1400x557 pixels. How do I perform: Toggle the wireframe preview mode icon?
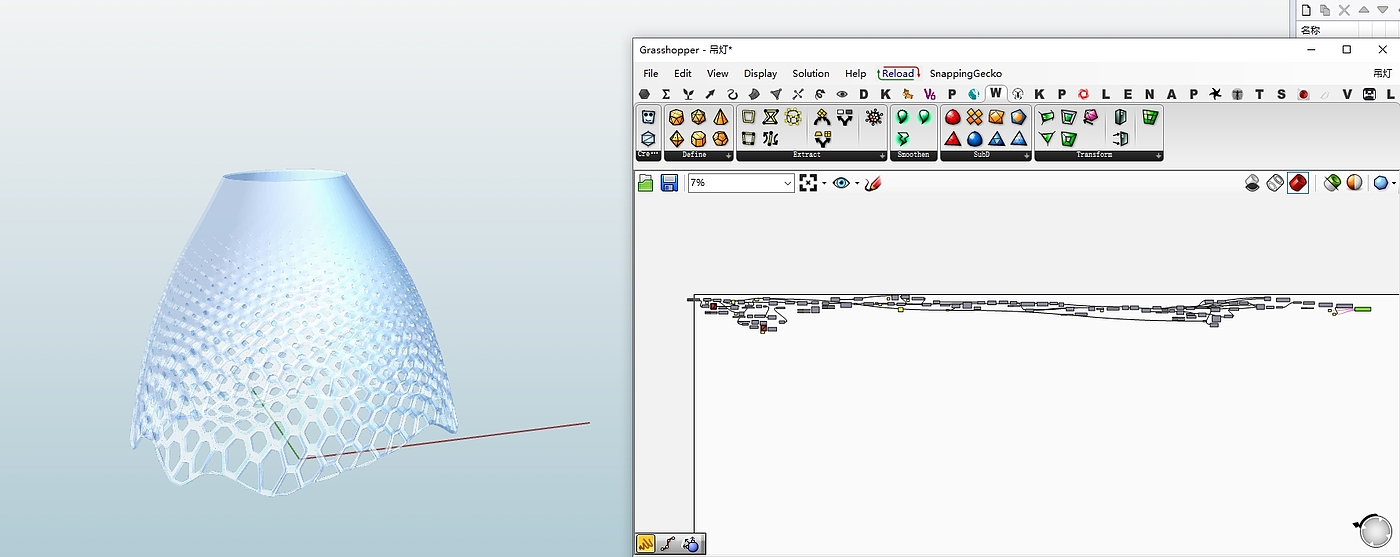coord(1275,183)
